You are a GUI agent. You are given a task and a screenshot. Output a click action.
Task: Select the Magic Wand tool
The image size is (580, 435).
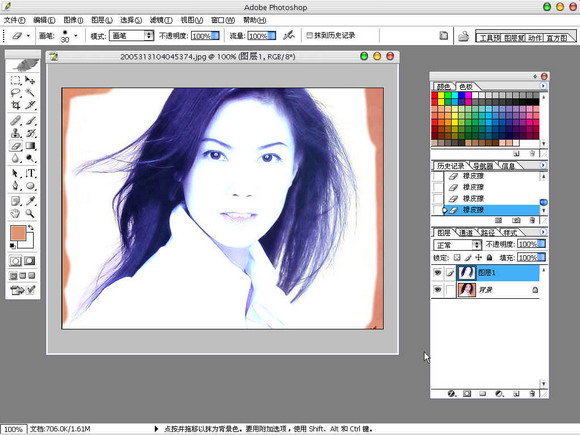(x=30, y=92)
